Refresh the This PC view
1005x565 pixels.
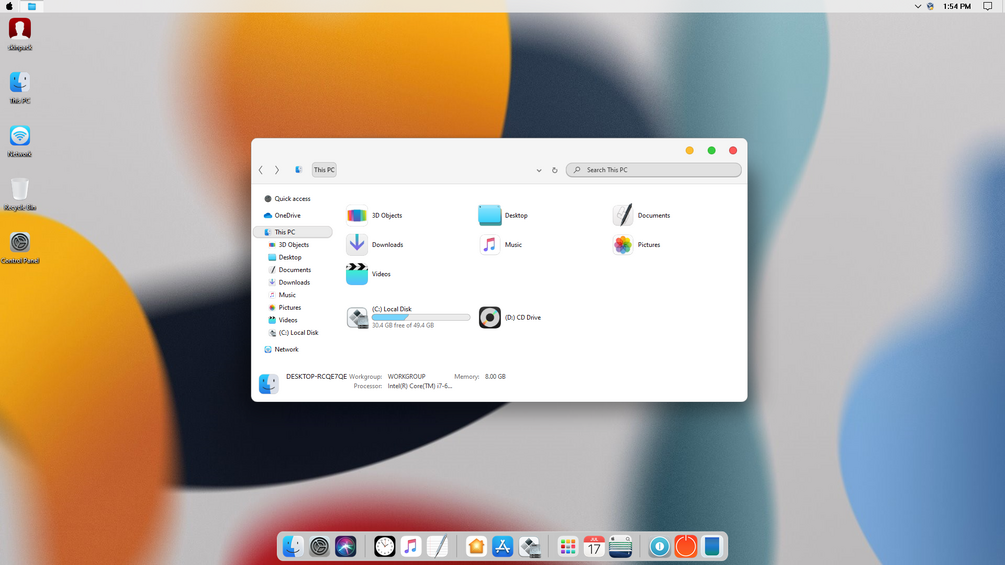[x=554, y=170]
